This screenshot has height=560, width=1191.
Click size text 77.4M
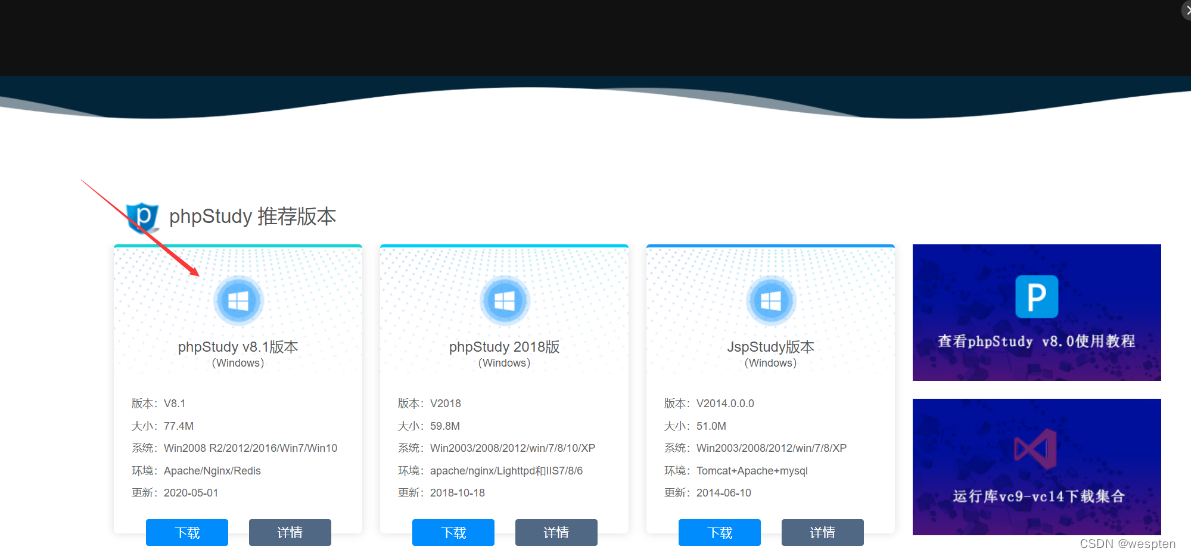click(x=178, y=426)
